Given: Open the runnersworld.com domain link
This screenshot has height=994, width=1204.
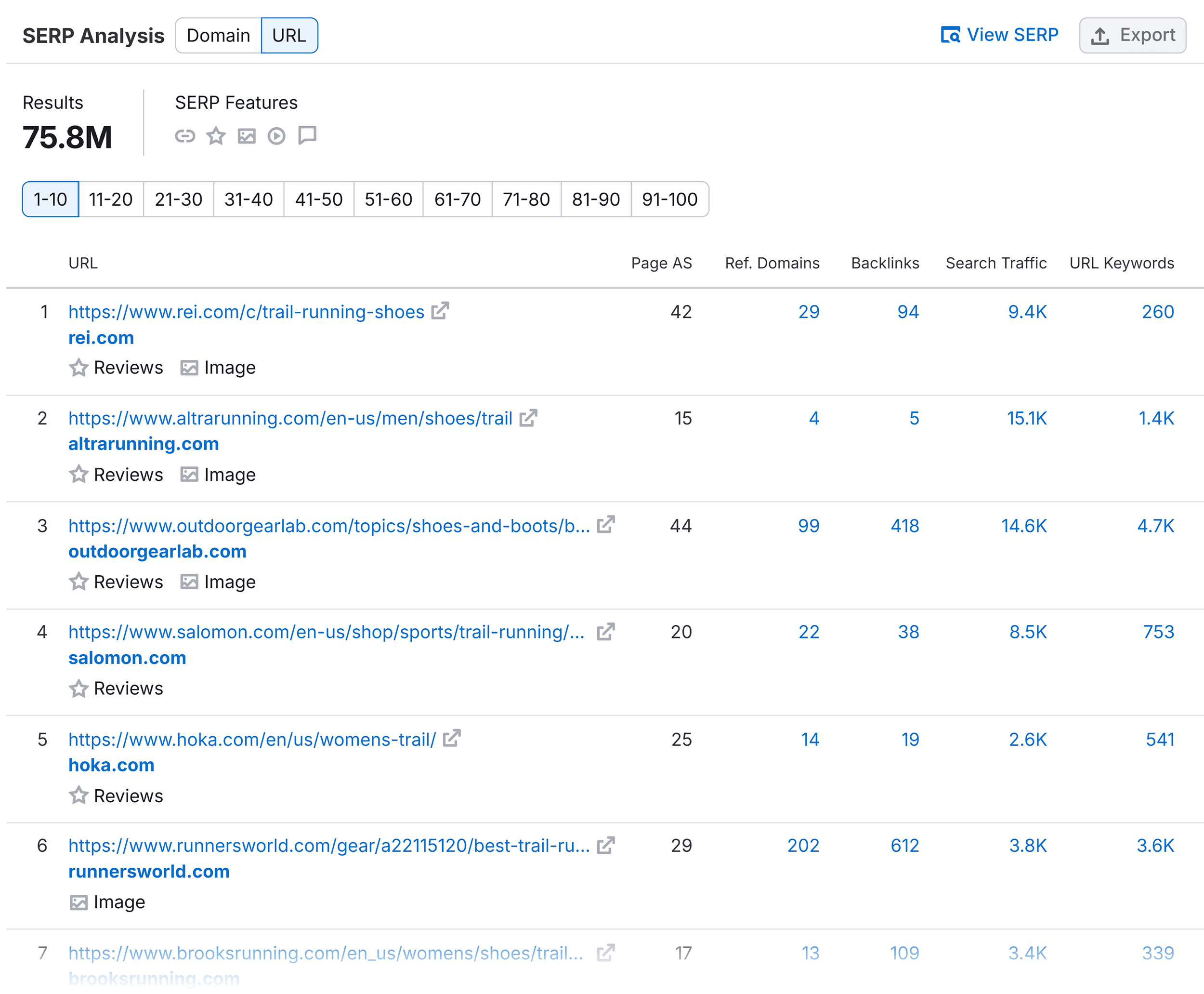Looking at the screenshot, I should tap(149, 872).
